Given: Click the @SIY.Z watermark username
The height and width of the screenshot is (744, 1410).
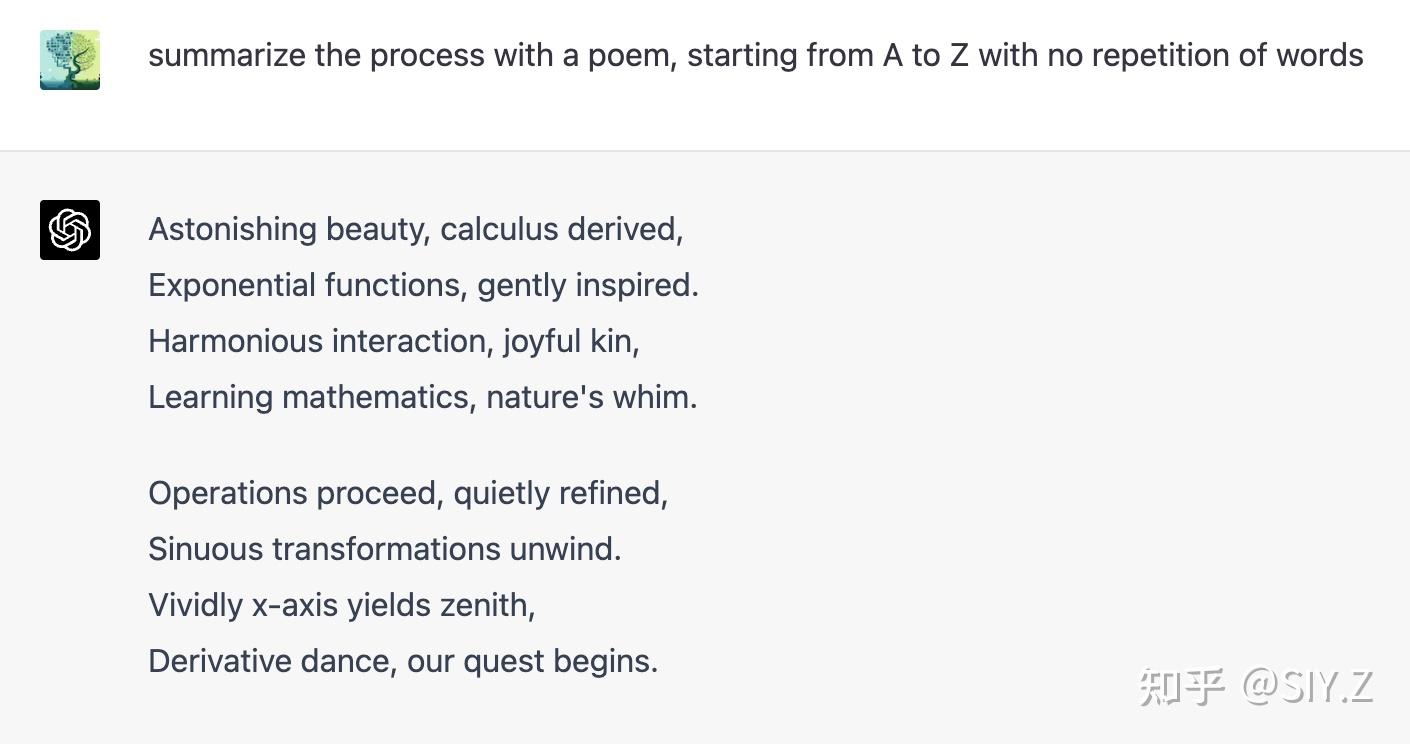Looking at the screenshot, I should (1308, 686).
